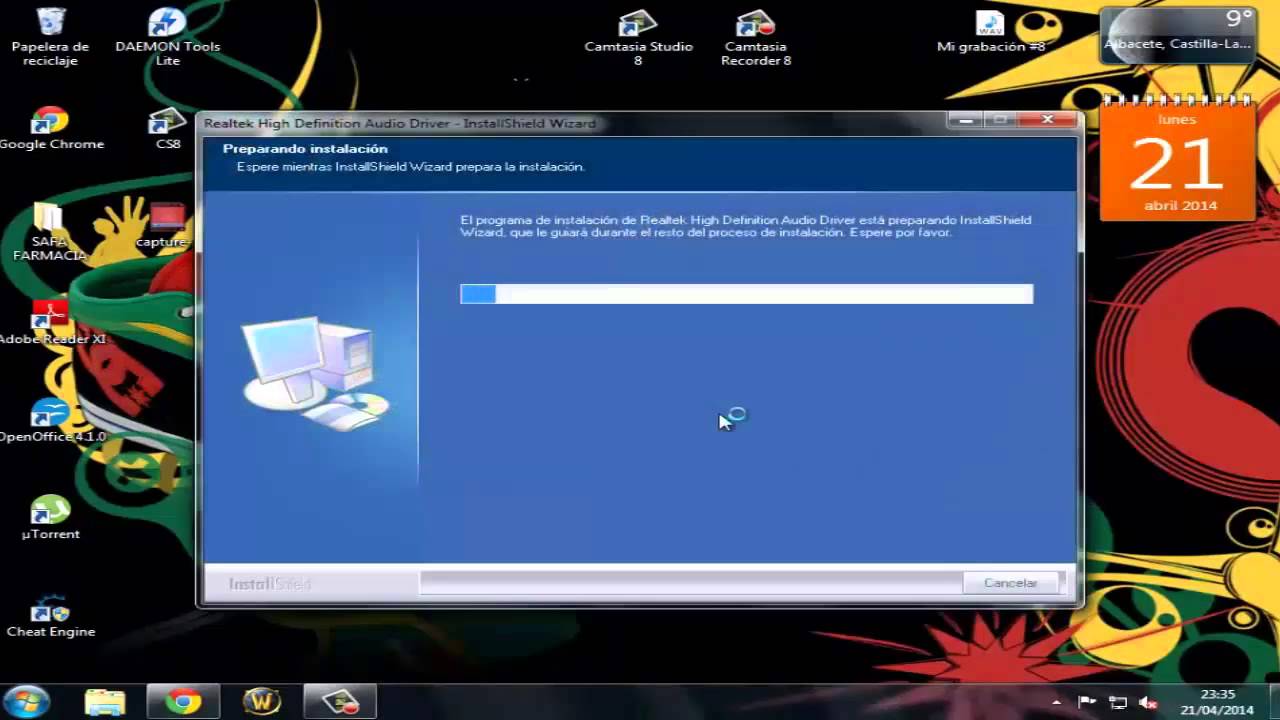
Task: Open Camtasia Recorder 8 shortcut
Action: [756, 38]
